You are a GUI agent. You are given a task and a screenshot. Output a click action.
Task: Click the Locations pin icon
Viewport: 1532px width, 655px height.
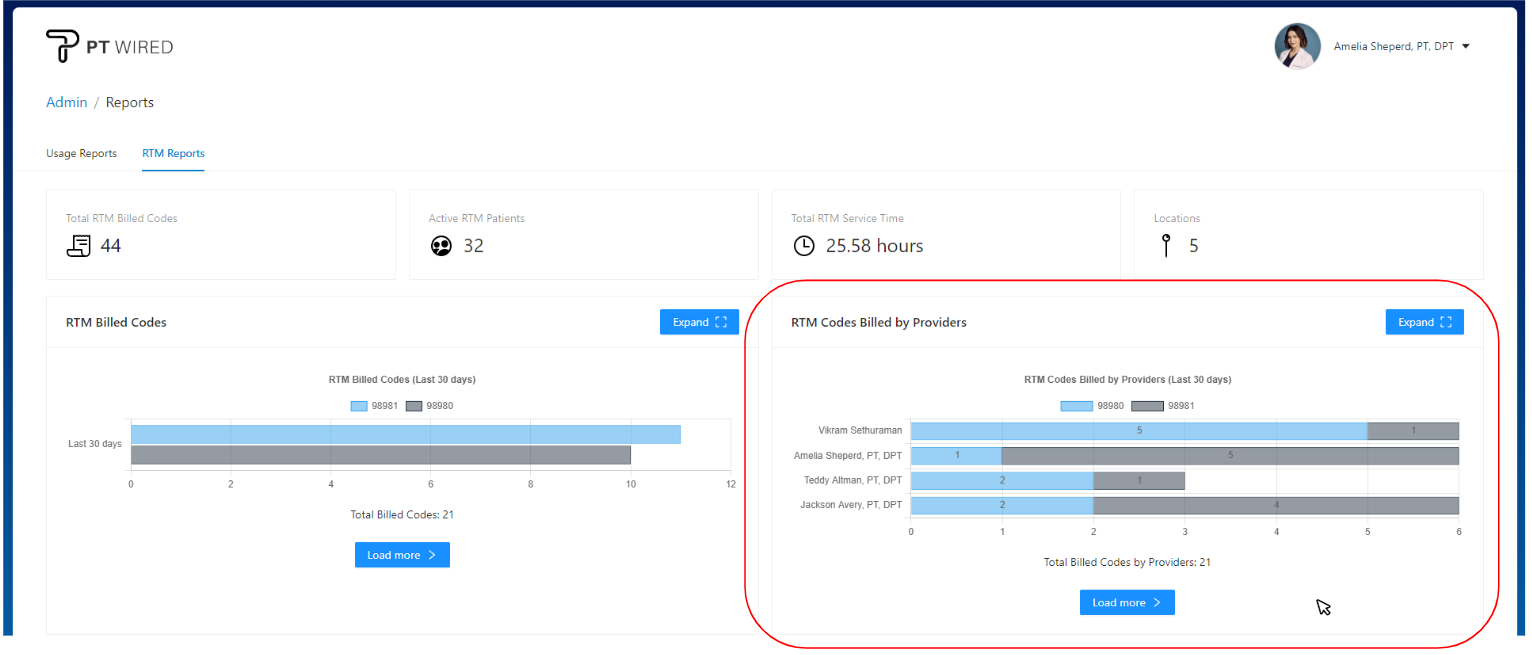[1166, 246]
